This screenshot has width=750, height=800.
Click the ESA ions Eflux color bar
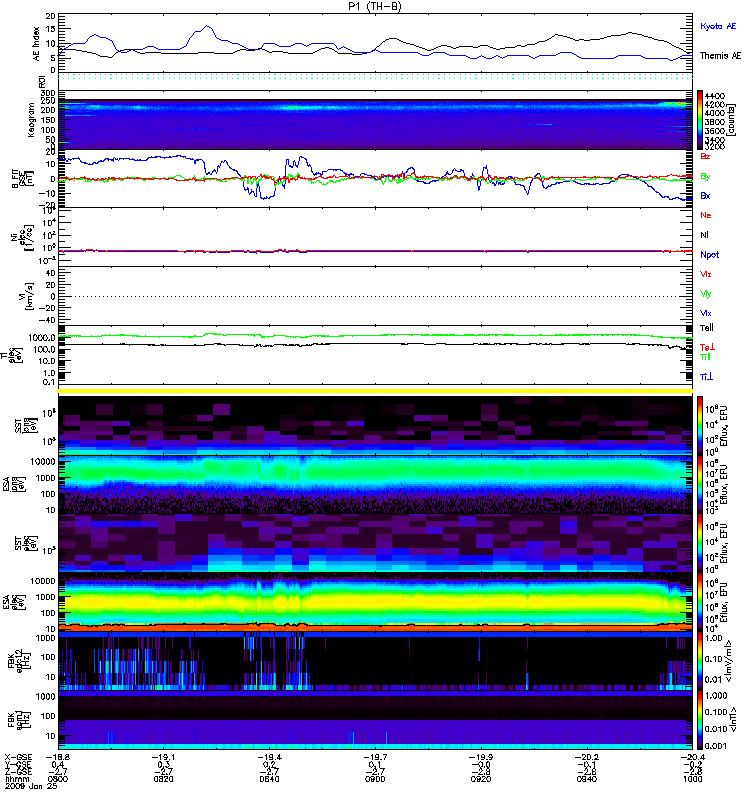coord(700,484)
